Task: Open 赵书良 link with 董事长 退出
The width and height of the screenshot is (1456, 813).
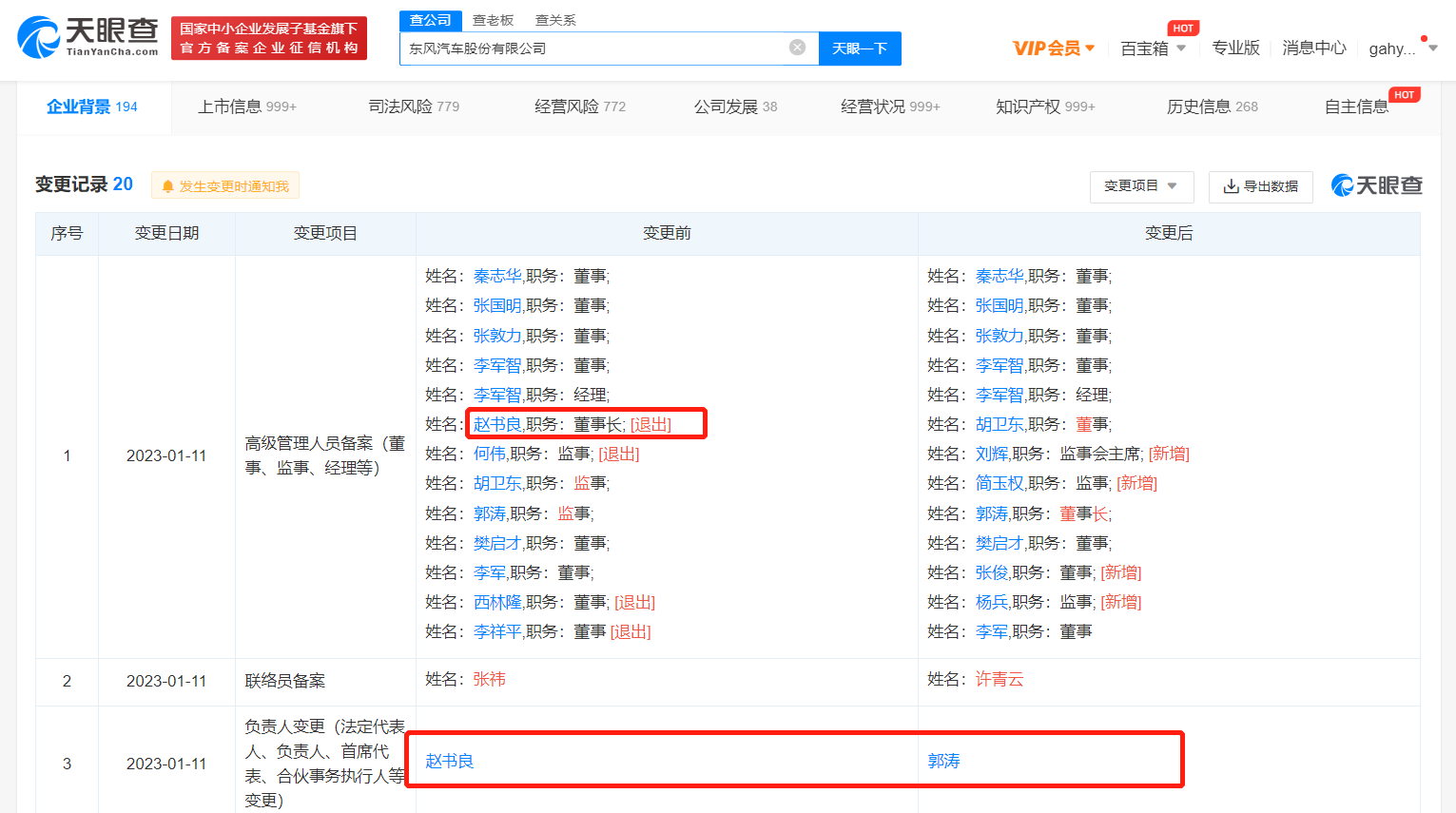Action: (x=497, y=424)
